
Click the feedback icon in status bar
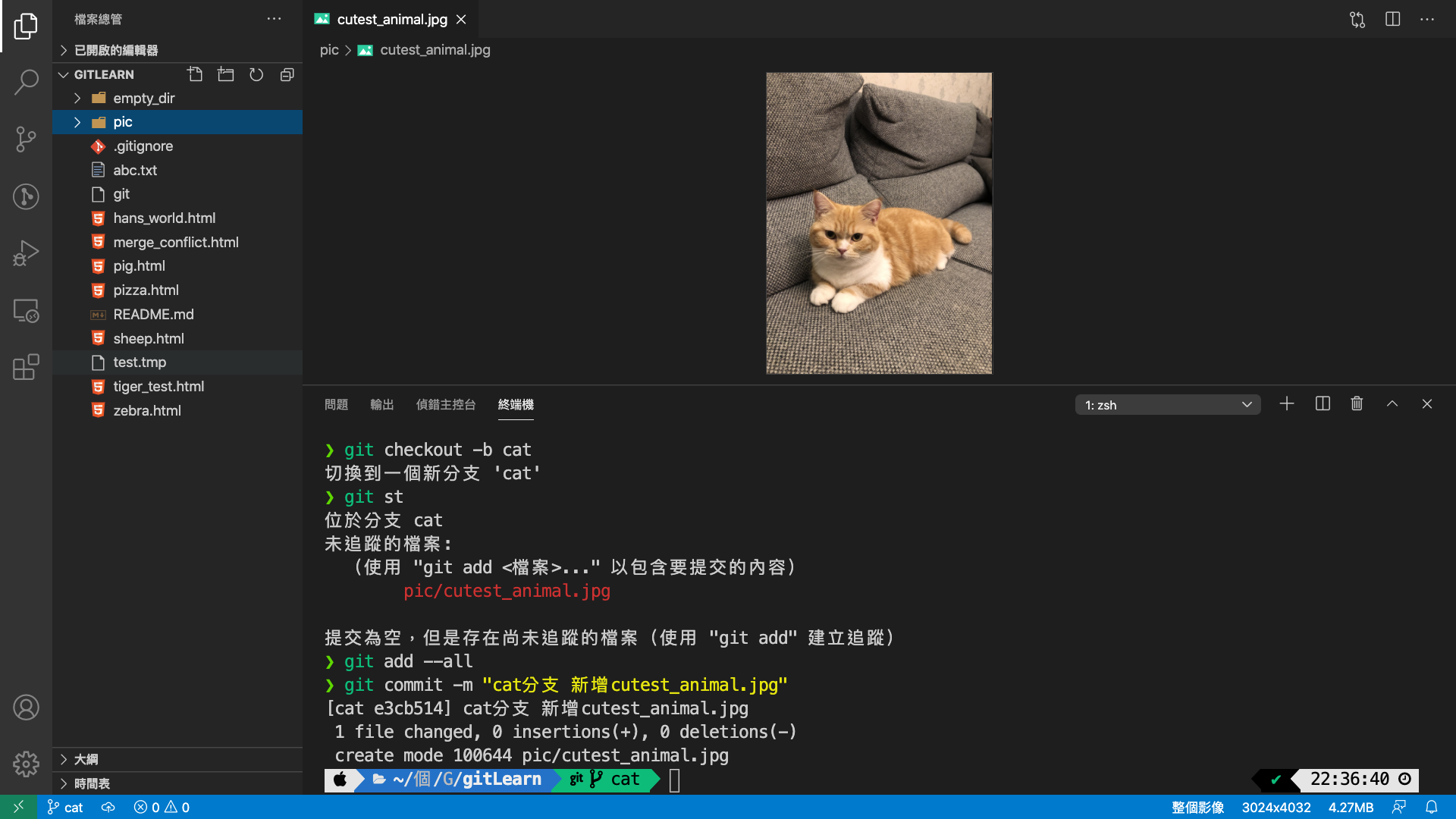(x=1399, y=807)
